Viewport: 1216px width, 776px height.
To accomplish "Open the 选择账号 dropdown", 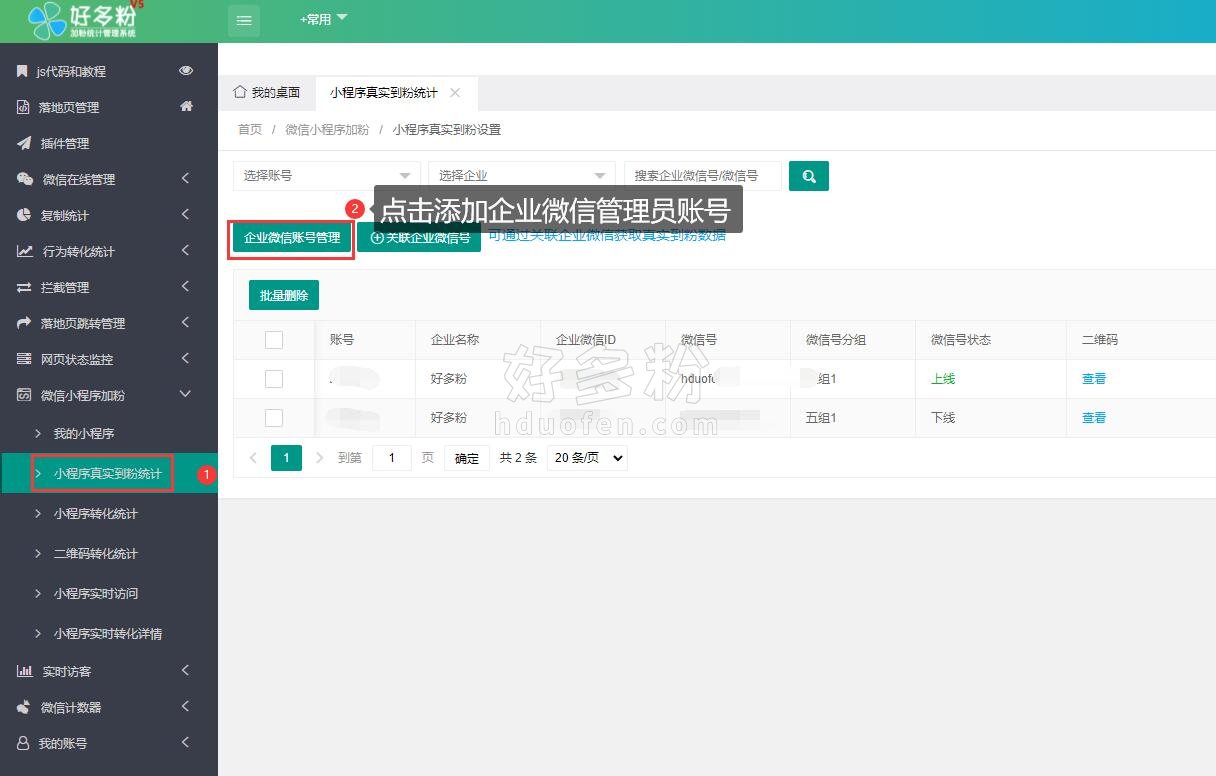I will point(326,176).
